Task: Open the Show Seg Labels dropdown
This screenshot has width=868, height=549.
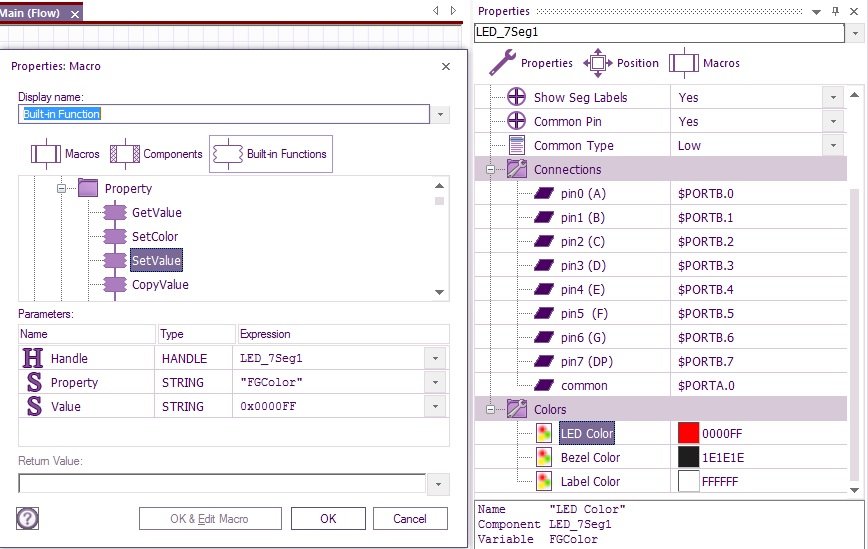Action: point(831,97)
